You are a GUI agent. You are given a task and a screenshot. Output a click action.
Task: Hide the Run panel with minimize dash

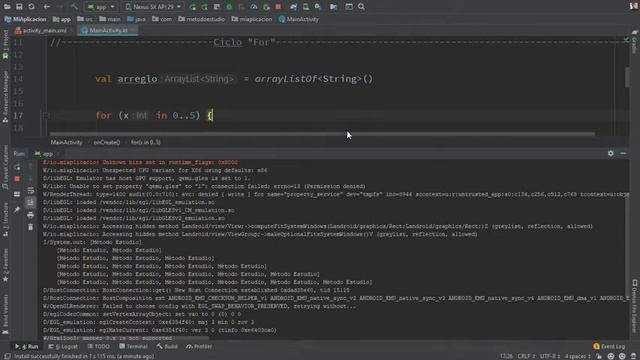coord(623,153)
